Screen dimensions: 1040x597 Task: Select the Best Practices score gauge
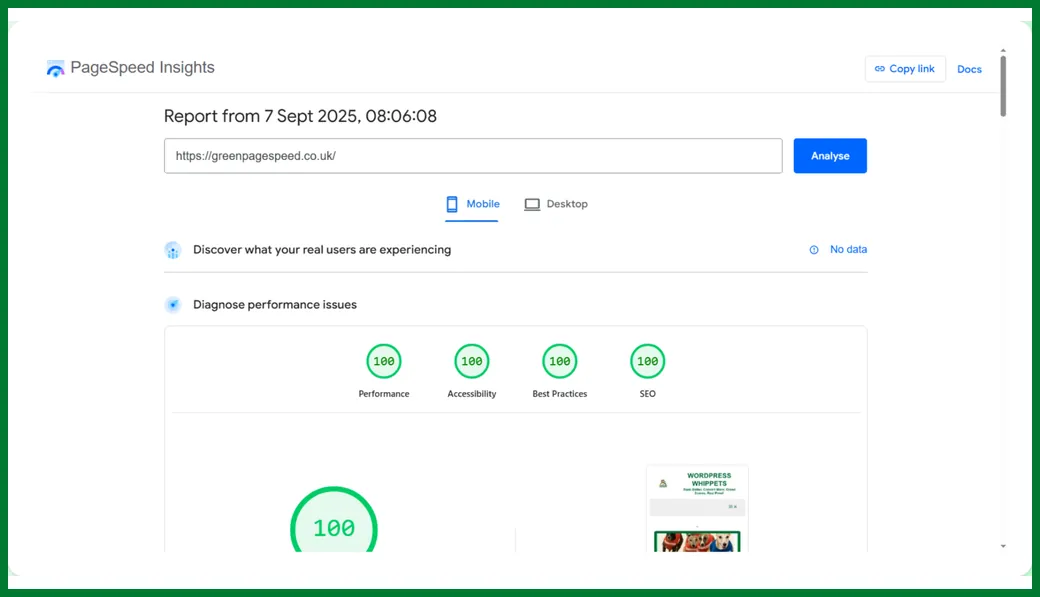pyautogui.click(x=560, y=361)
